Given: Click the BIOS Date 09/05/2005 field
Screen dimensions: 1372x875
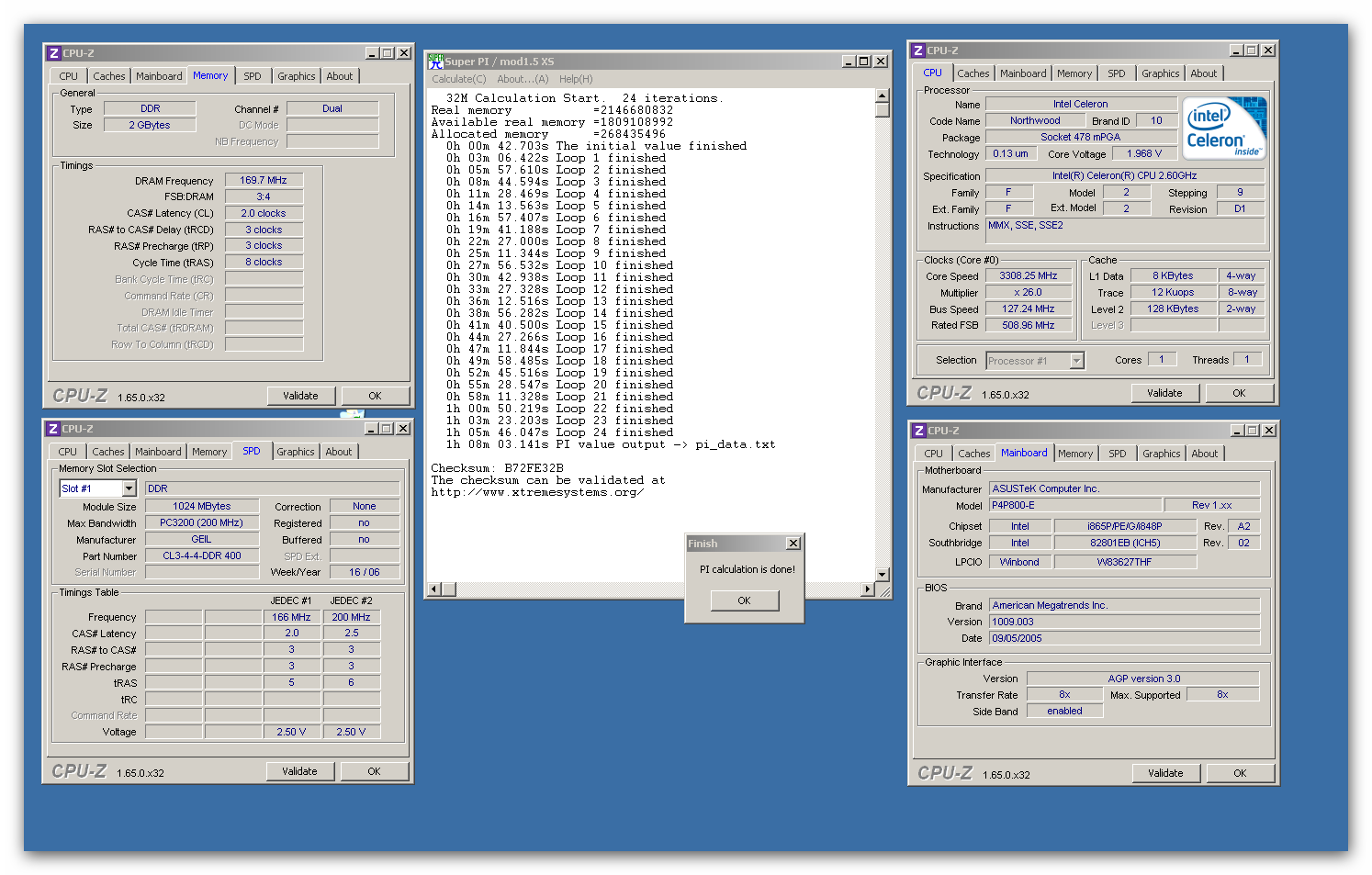Looking at the screenshot, I should click(x=1124, y=638).
